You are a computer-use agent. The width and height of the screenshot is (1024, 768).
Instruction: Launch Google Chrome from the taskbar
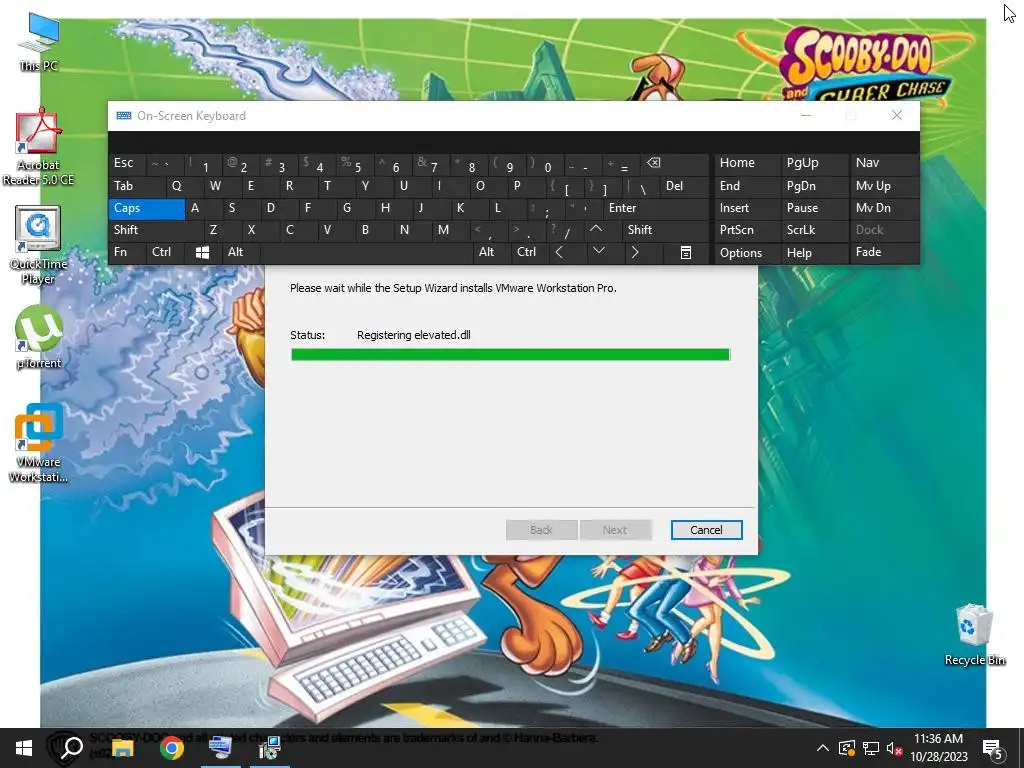point(171,748)
